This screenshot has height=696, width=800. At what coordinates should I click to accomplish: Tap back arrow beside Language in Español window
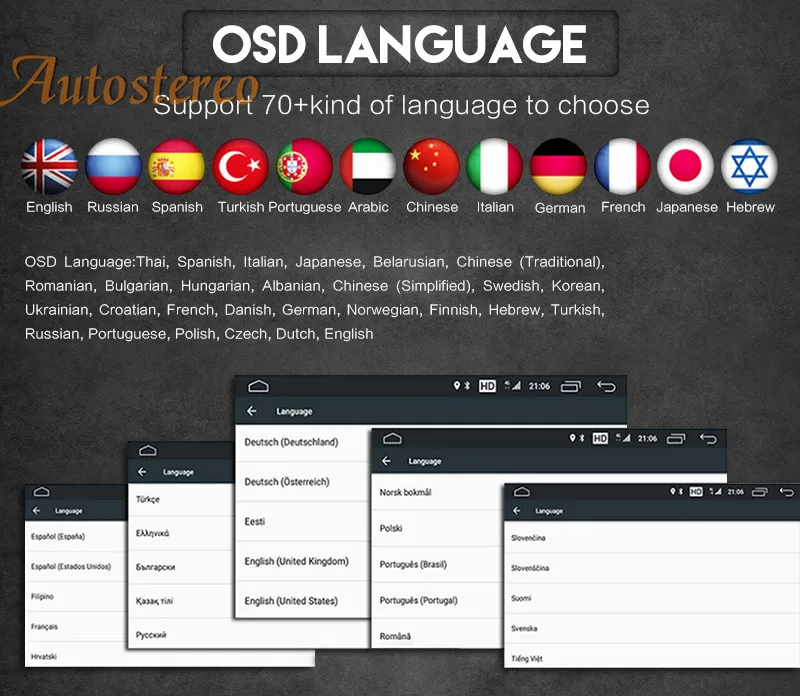point(36,511)
